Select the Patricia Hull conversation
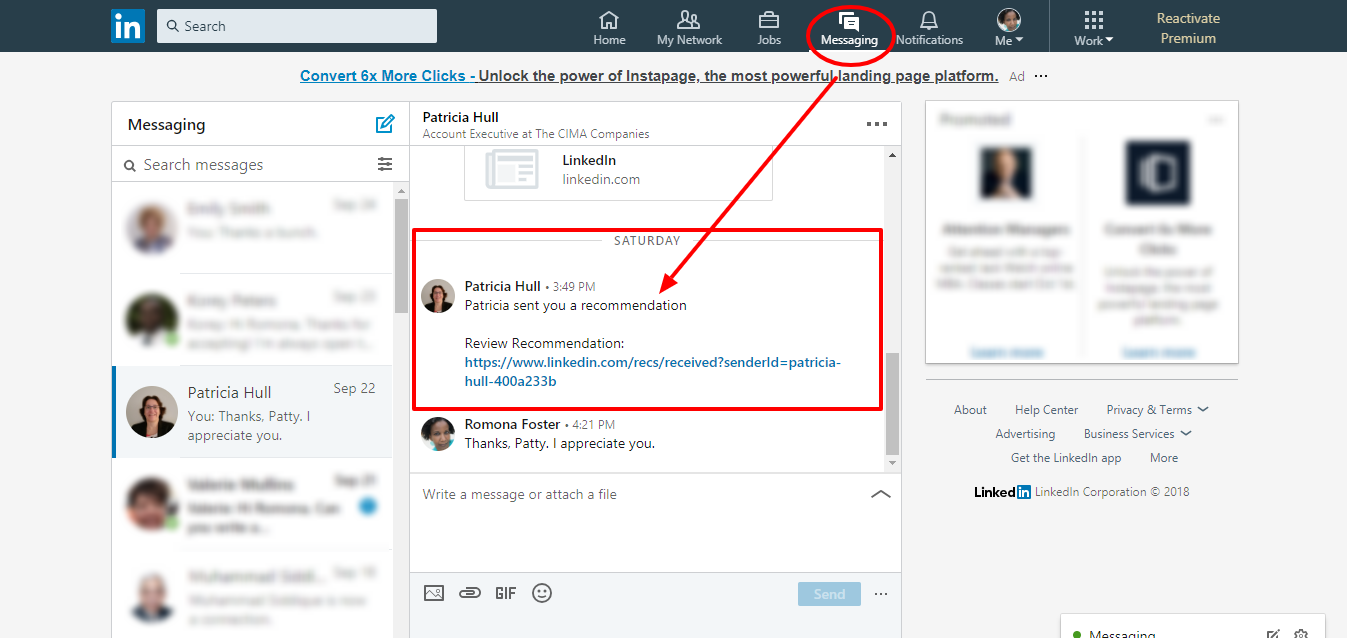1347x638 pixels. [x=253, y=413]
